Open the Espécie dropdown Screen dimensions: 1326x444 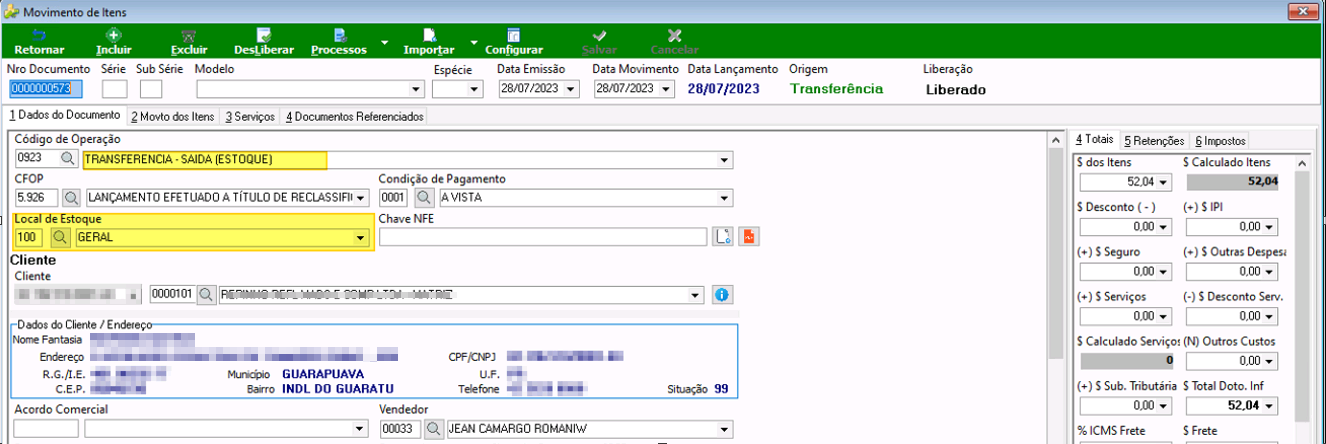475,89
